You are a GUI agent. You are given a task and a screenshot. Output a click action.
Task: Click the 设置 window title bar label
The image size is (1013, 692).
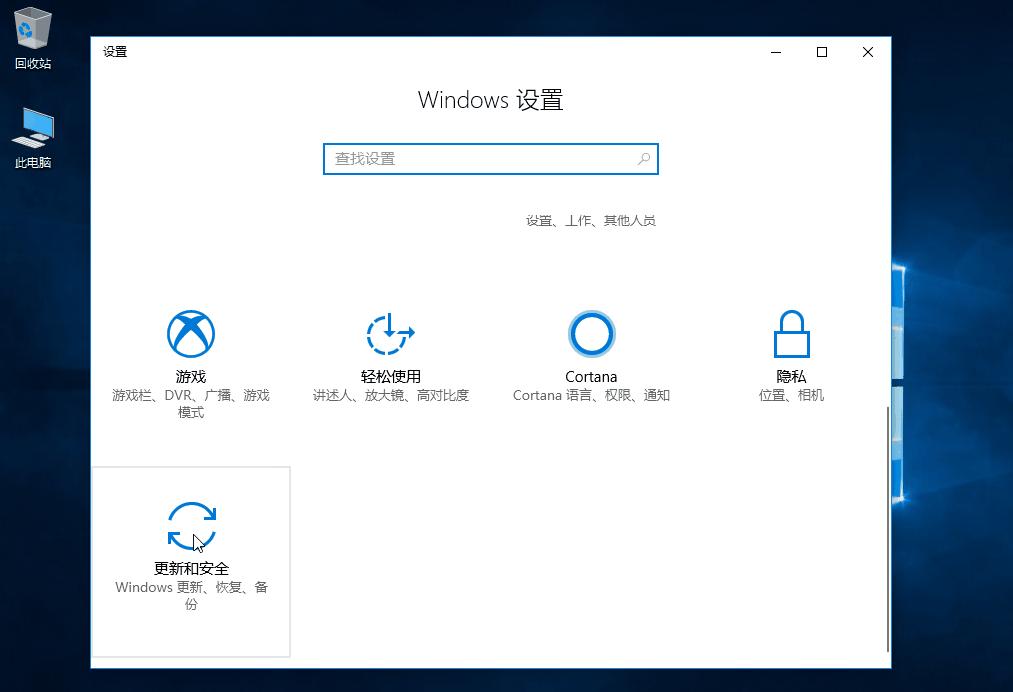coord(116,51)
